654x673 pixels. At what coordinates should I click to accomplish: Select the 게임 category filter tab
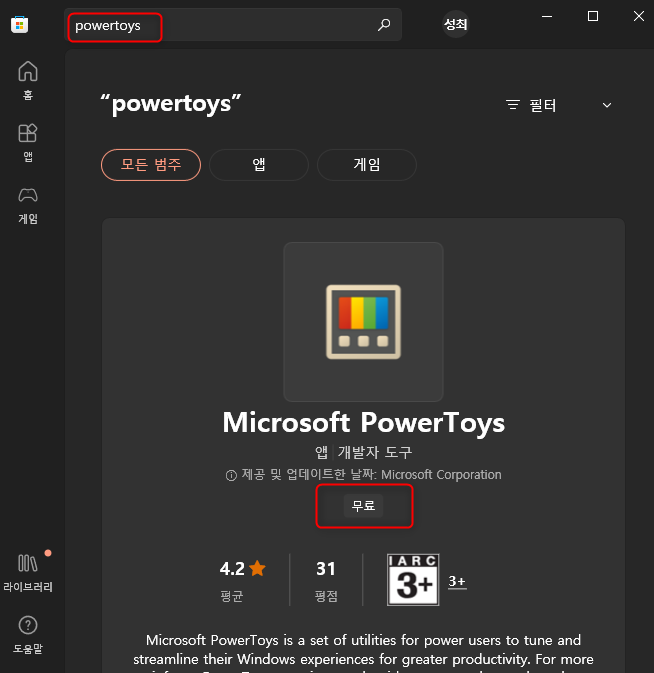point(367,165)
